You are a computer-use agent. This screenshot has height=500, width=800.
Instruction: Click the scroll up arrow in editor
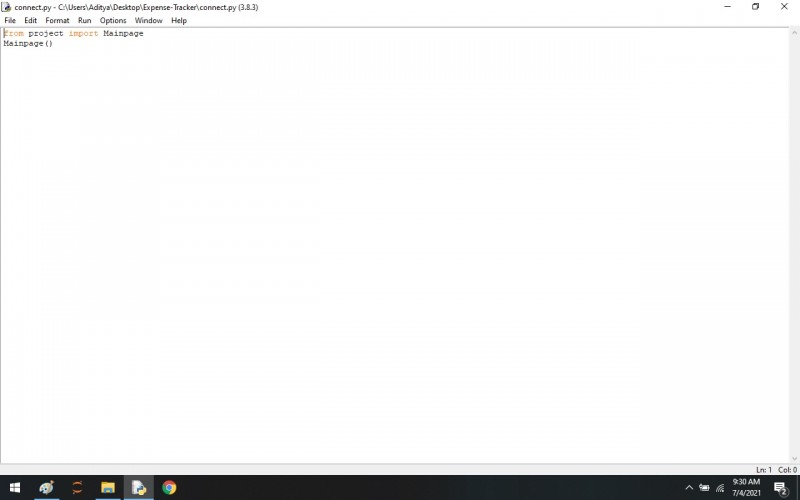click(x=794, y=33)
